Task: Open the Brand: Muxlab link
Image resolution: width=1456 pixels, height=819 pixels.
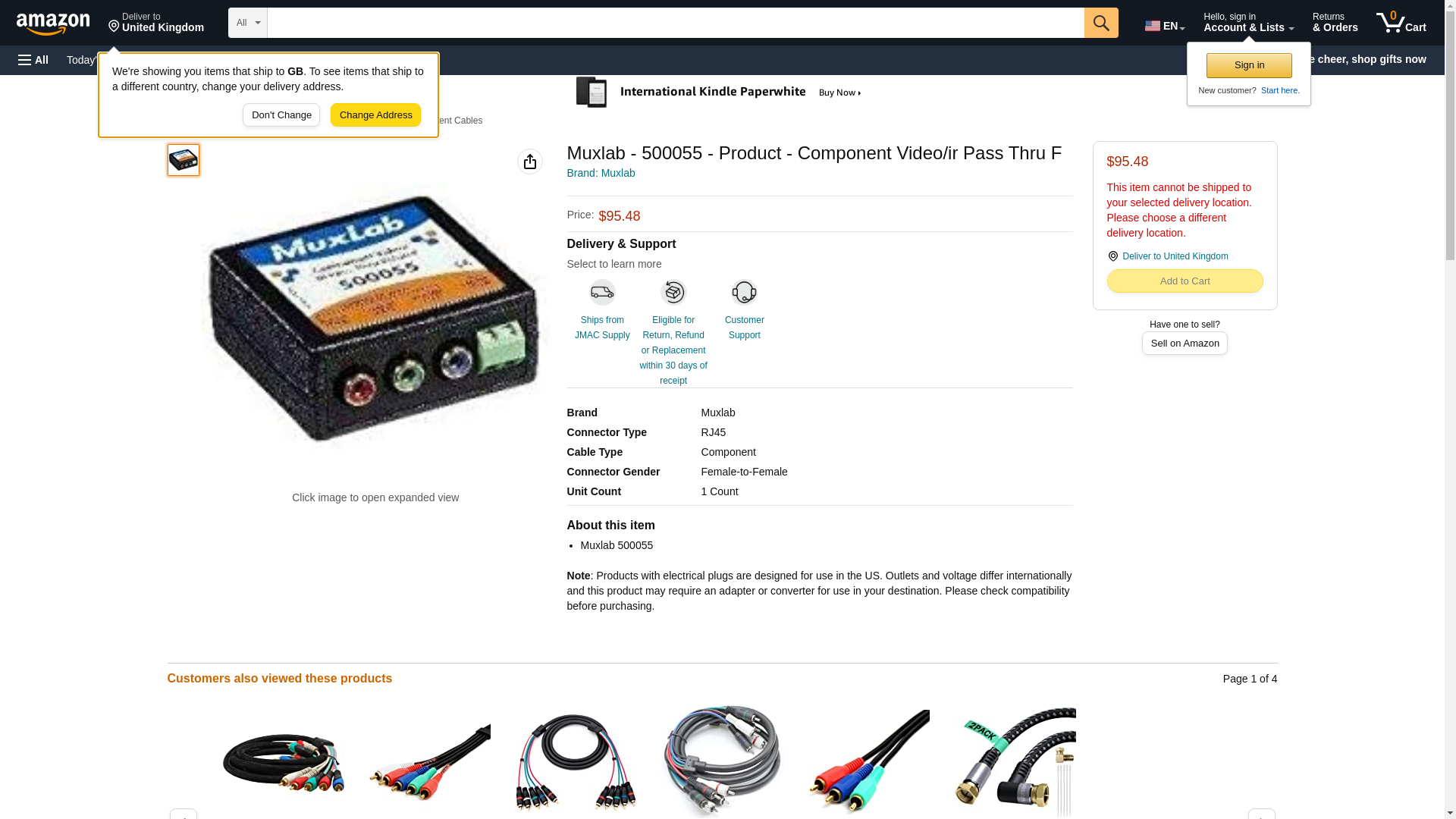Action: [601, 173]
